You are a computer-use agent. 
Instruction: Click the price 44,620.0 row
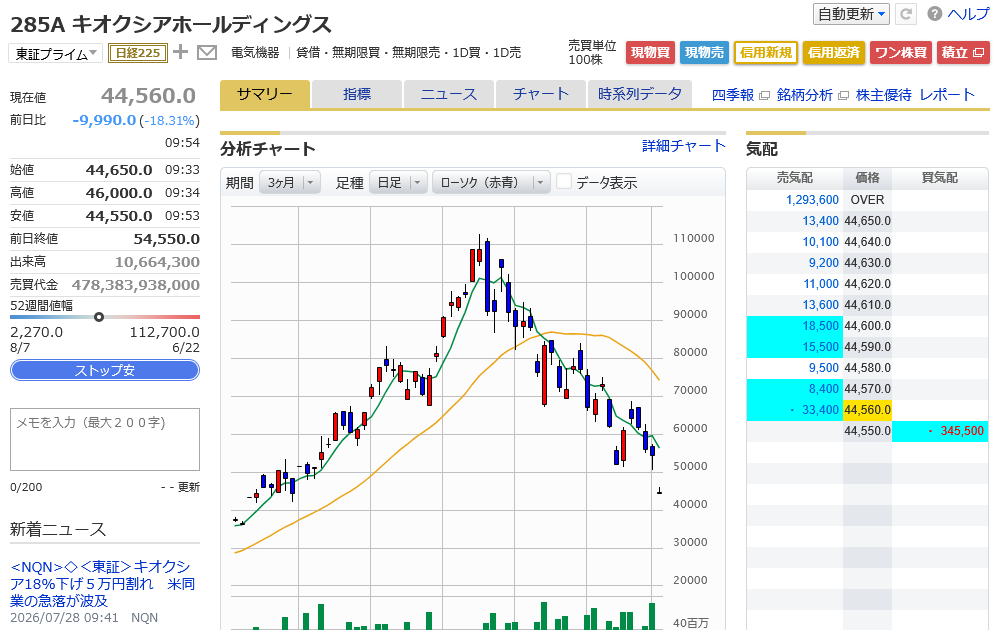pyautogui.click(x=867, y=284)
